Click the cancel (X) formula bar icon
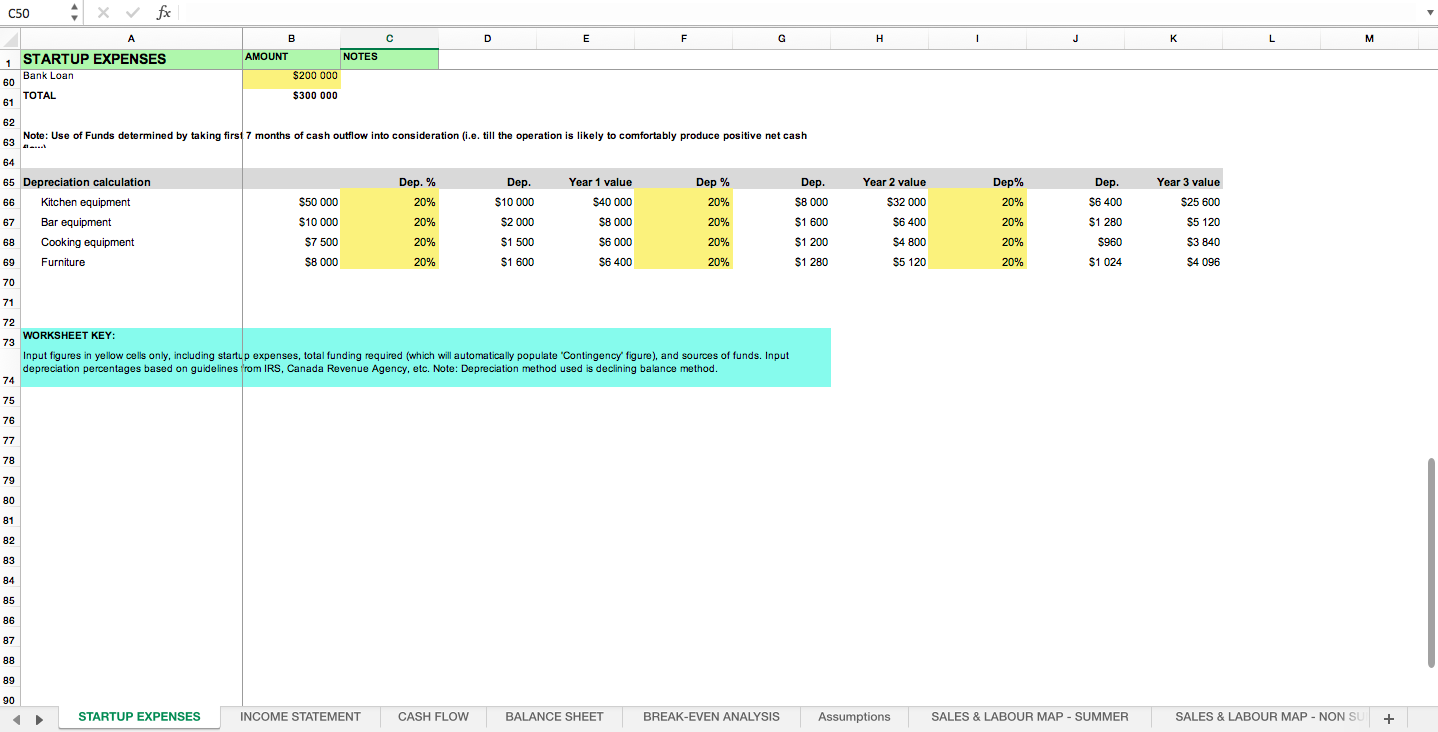The width and height of the screenshot is (1438, 732). 103,13
